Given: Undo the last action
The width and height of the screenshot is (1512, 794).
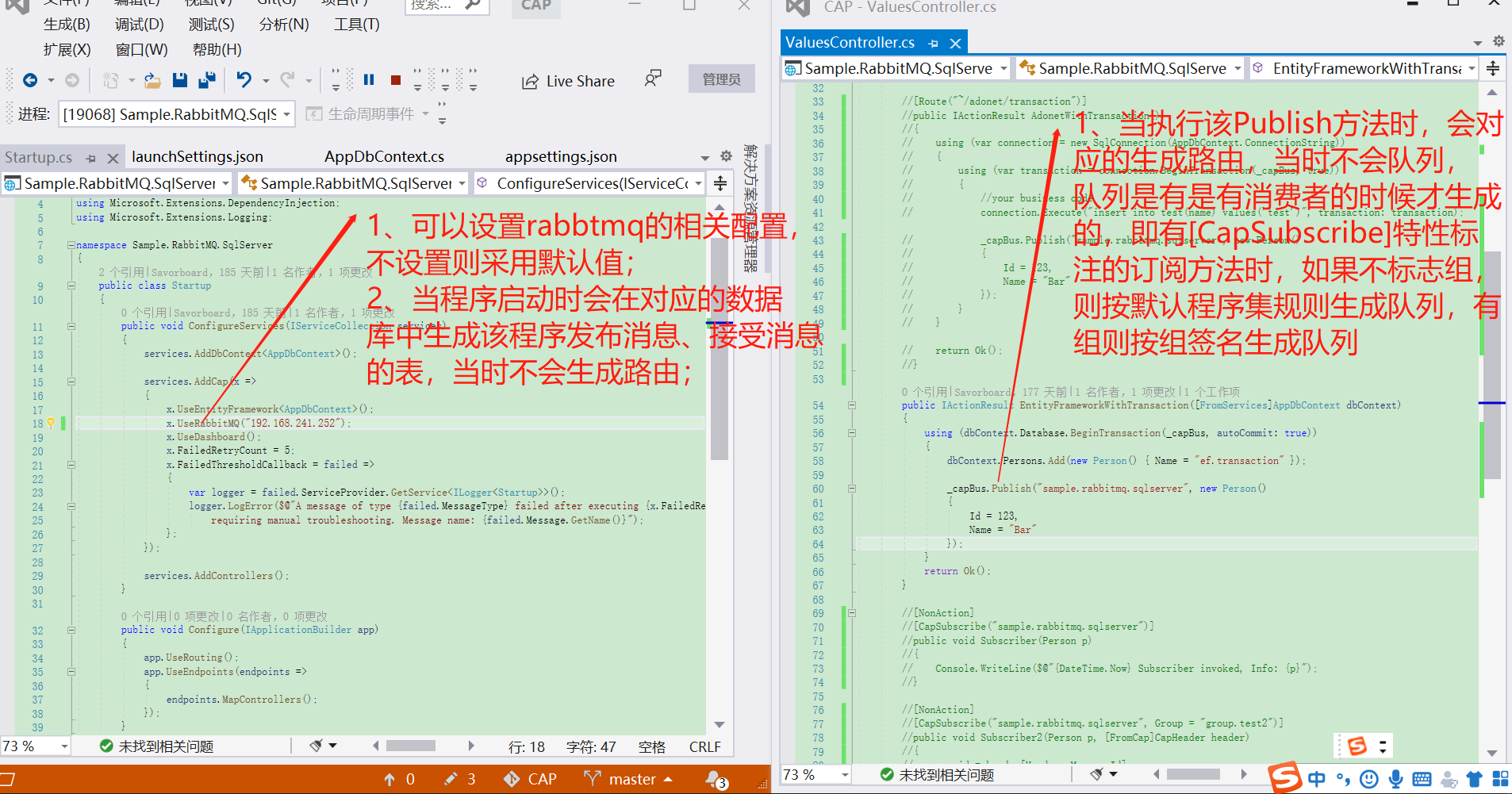Looking at the screenshot, I should pos(244,79).
